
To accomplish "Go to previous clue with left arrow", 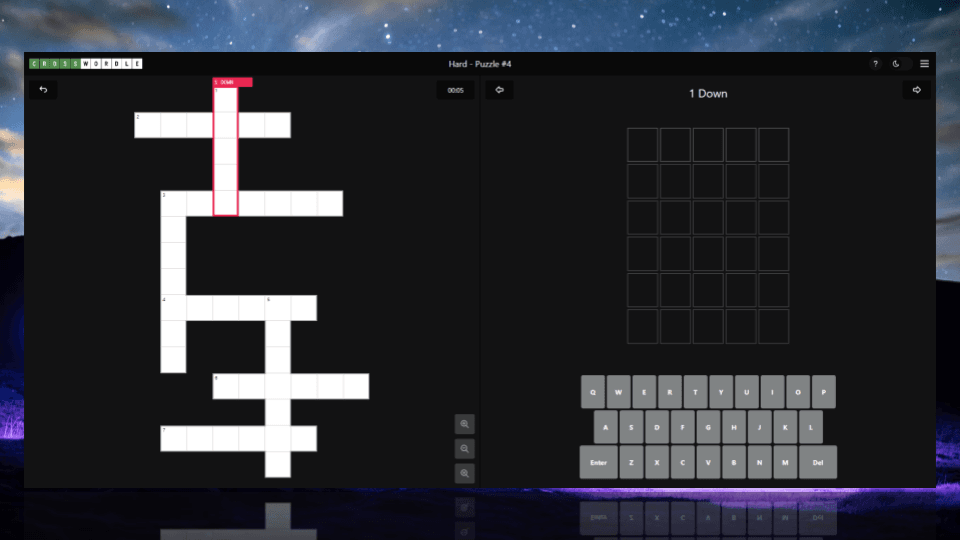I will [499, 90].
